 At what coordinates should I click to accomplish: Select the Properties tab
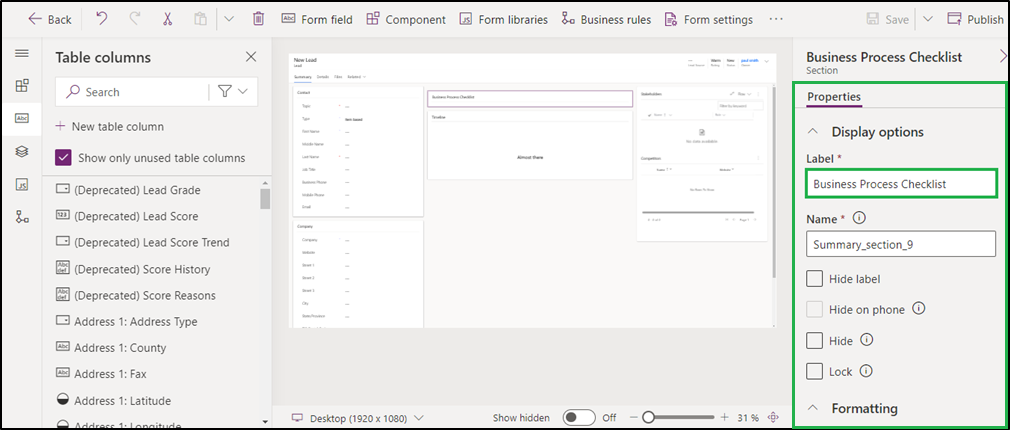click(x=834, y=96)
